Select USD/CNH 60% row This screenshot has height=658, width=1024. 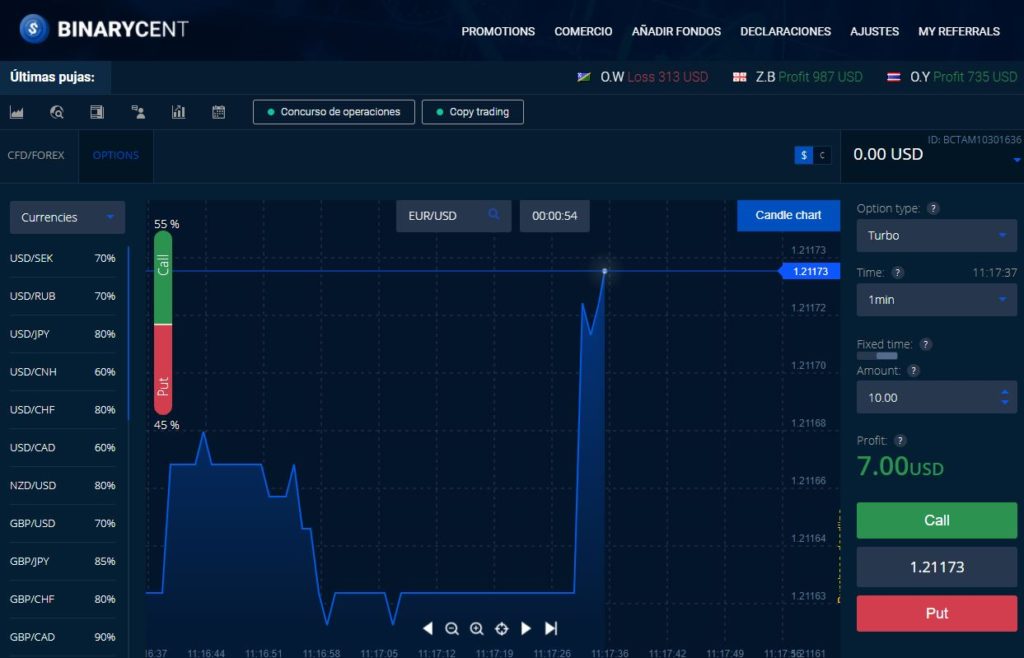(x=63, y=372)
